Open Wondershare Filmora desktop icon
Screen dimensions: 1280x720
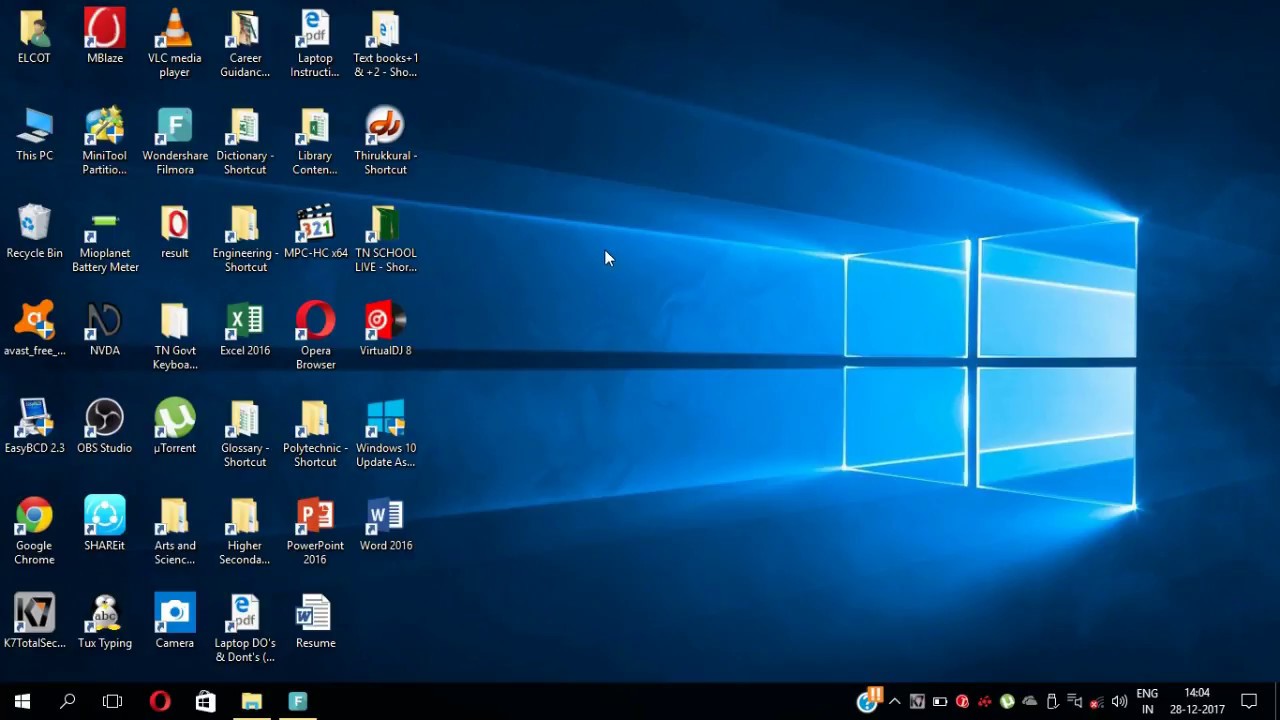(x=175, y=141)
